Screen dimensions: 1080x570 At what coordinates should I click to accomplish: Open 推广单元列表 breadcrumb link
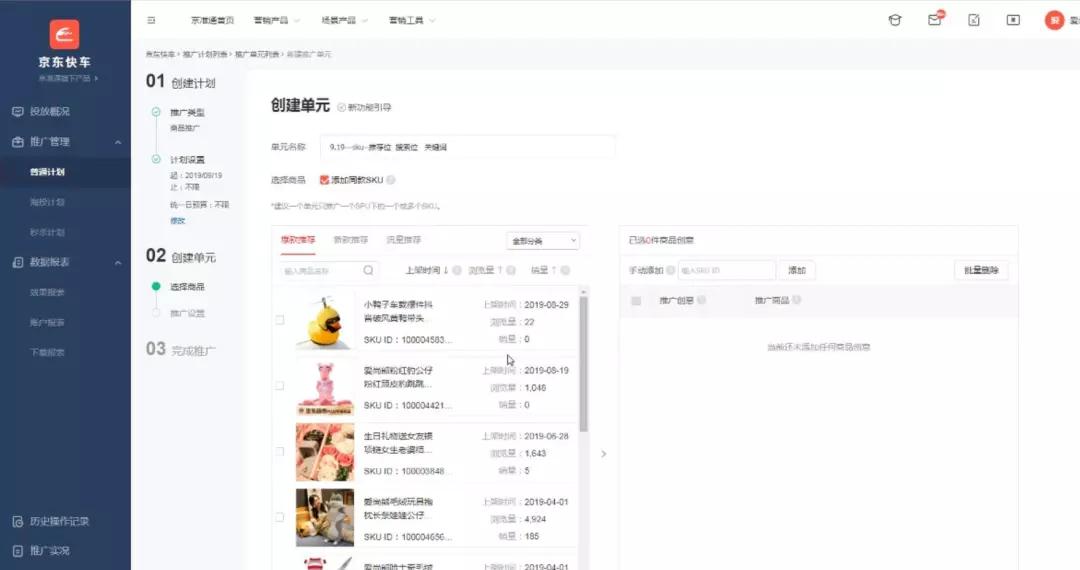click(257, 54)
